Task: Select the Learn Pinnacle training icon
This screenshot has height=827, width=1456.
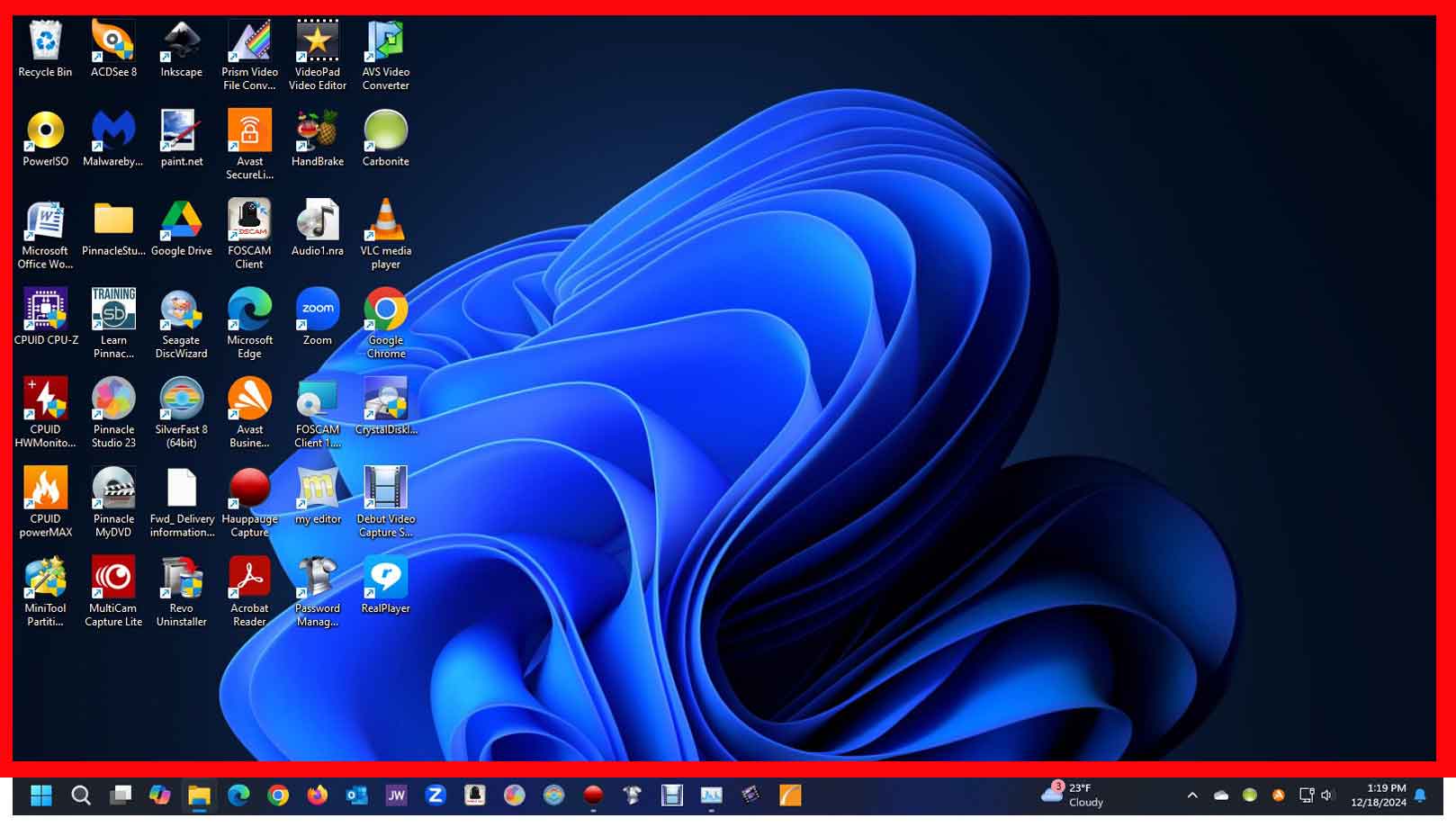Action: tap(113, 323)
